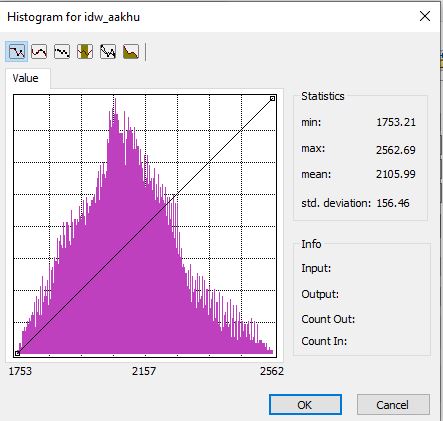Screen dimensions: 443x421
Task: Click the tallest peak of the magenta histogram
Action: (x=115, y=100)
